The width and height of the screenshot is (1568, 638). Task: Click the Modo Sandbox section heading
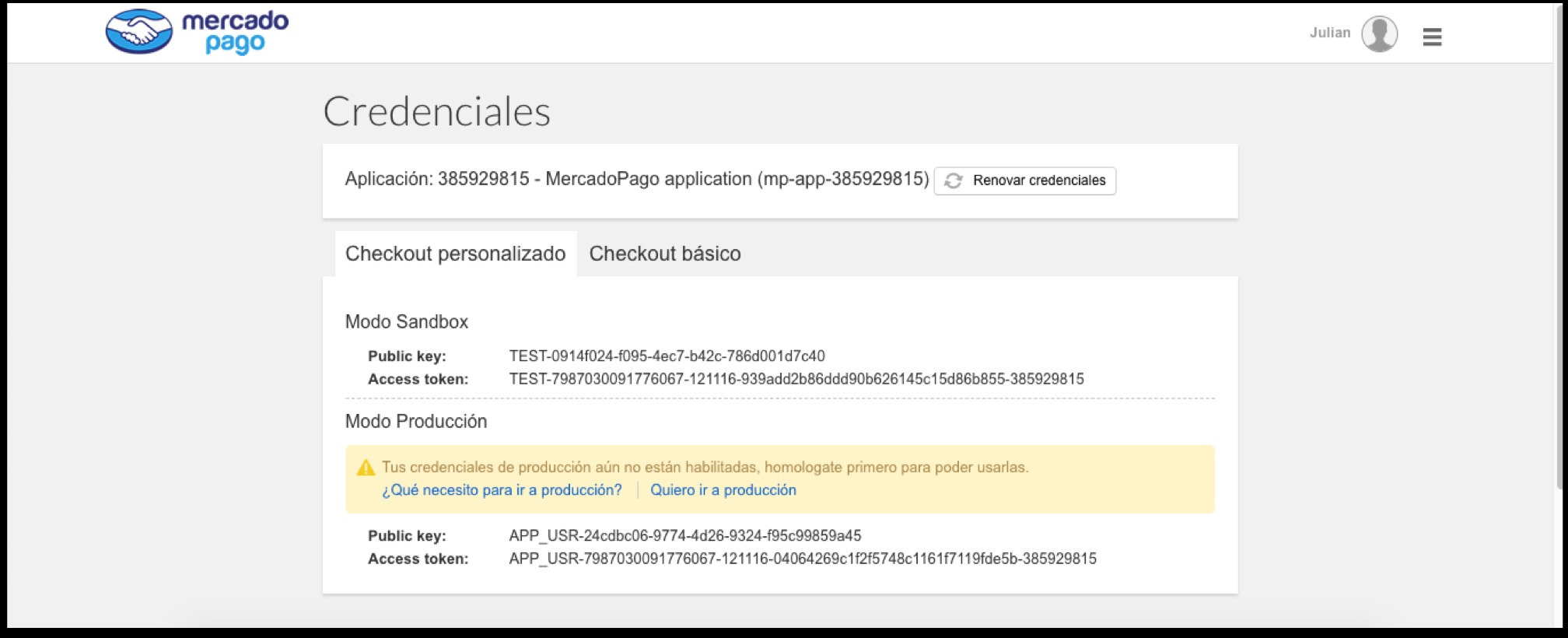click(x=406, y=322)
